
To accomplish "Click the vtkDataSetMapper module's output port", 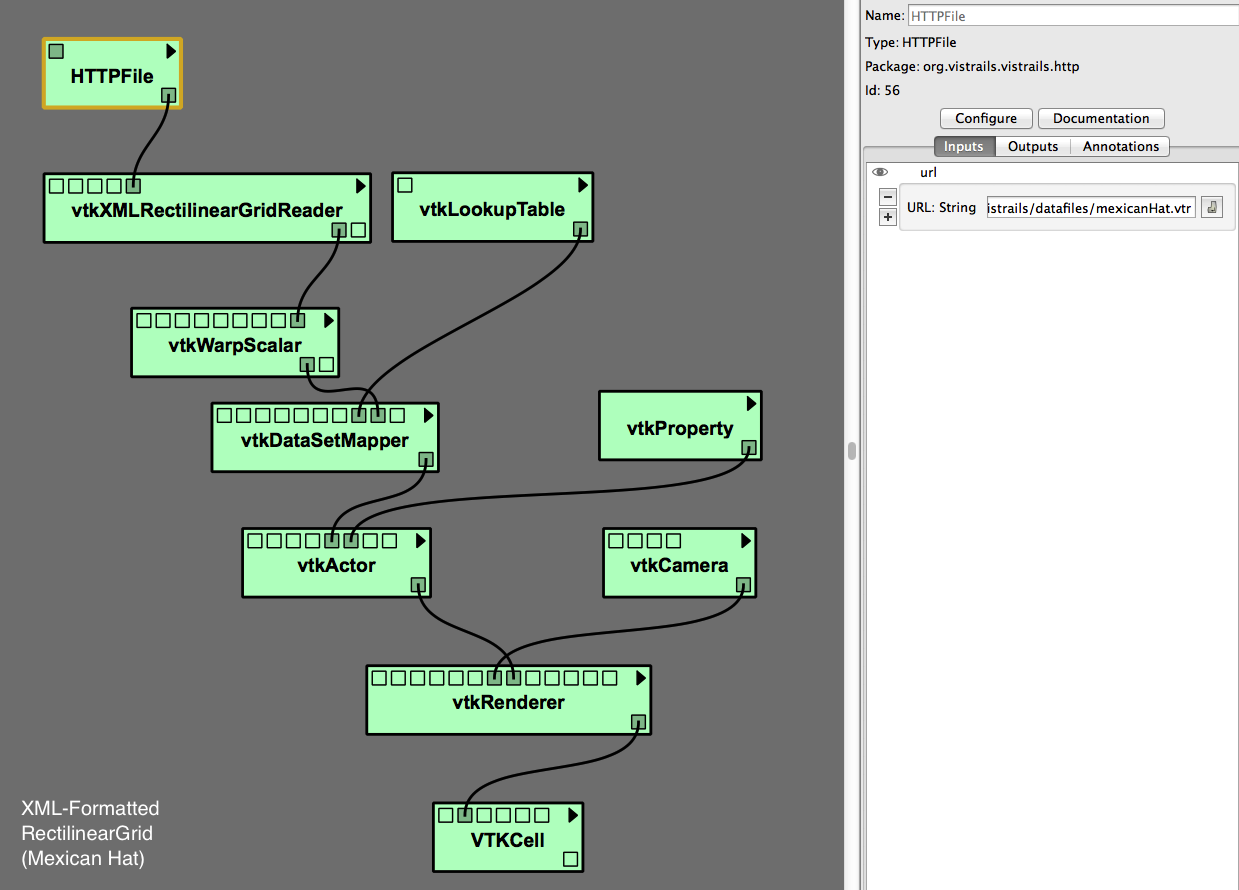I will 426,460.
